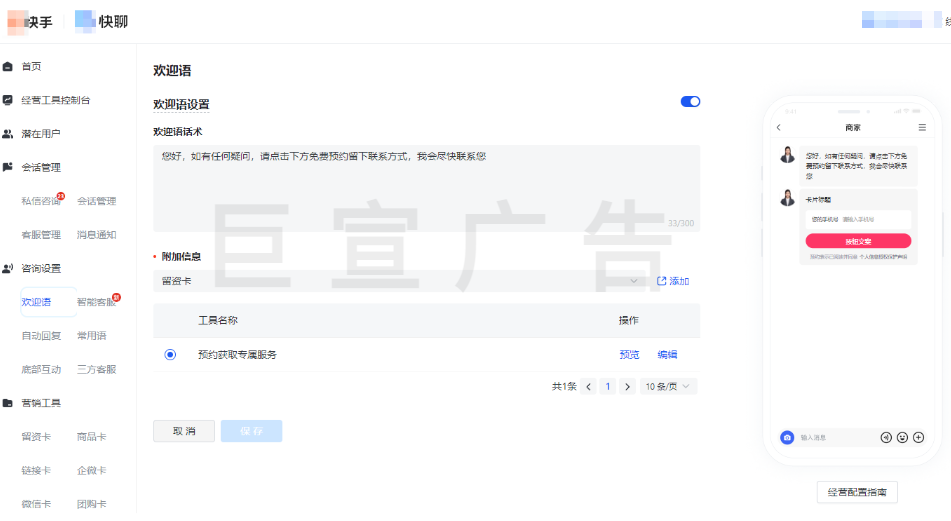The image size is (951, 521).
Task: Click the 预约获取专属服务 tool name
Action: pos(237,355)
